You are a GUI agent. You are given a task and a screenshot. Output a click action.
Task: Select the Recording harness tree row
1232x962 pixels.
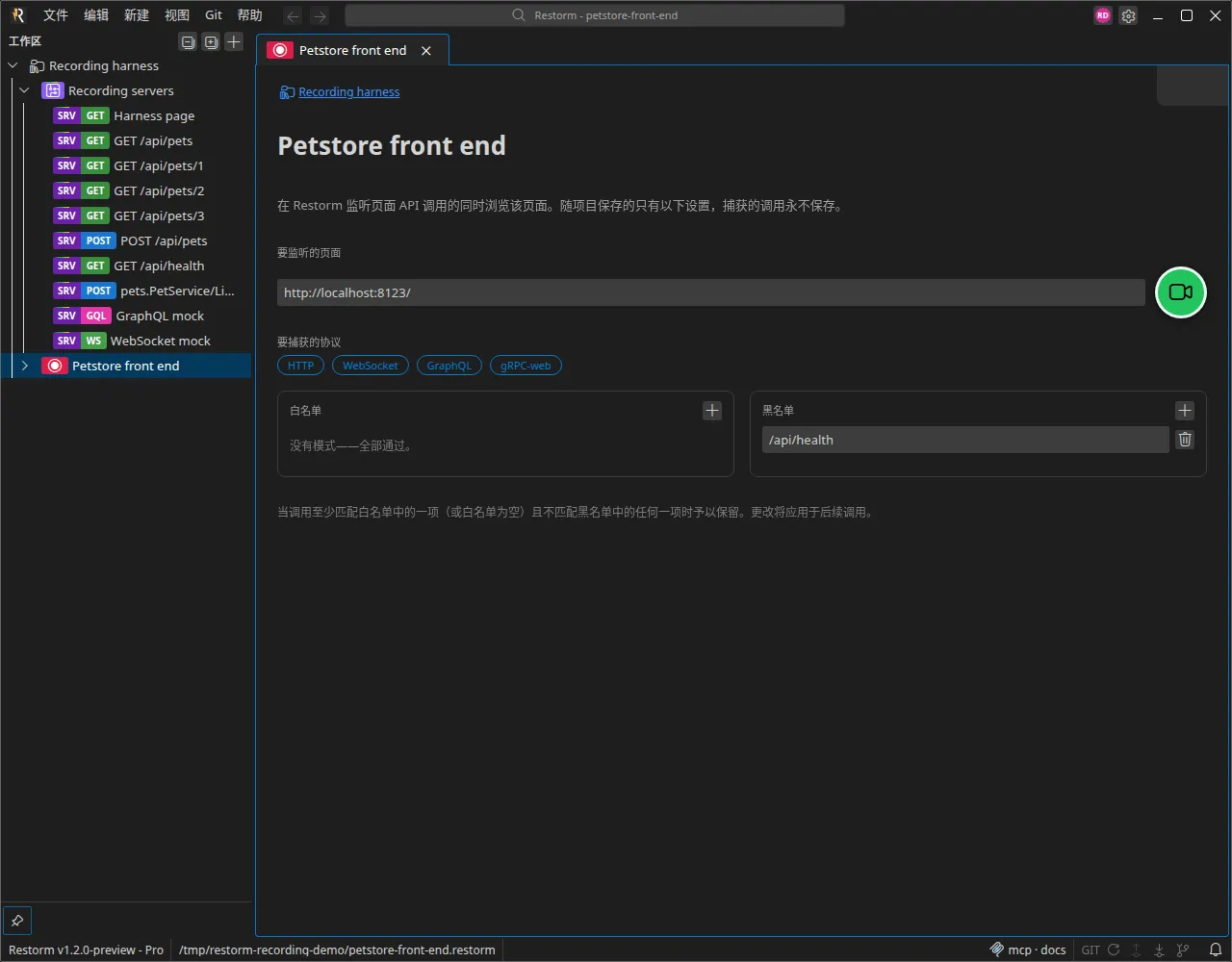pos(126,65)
